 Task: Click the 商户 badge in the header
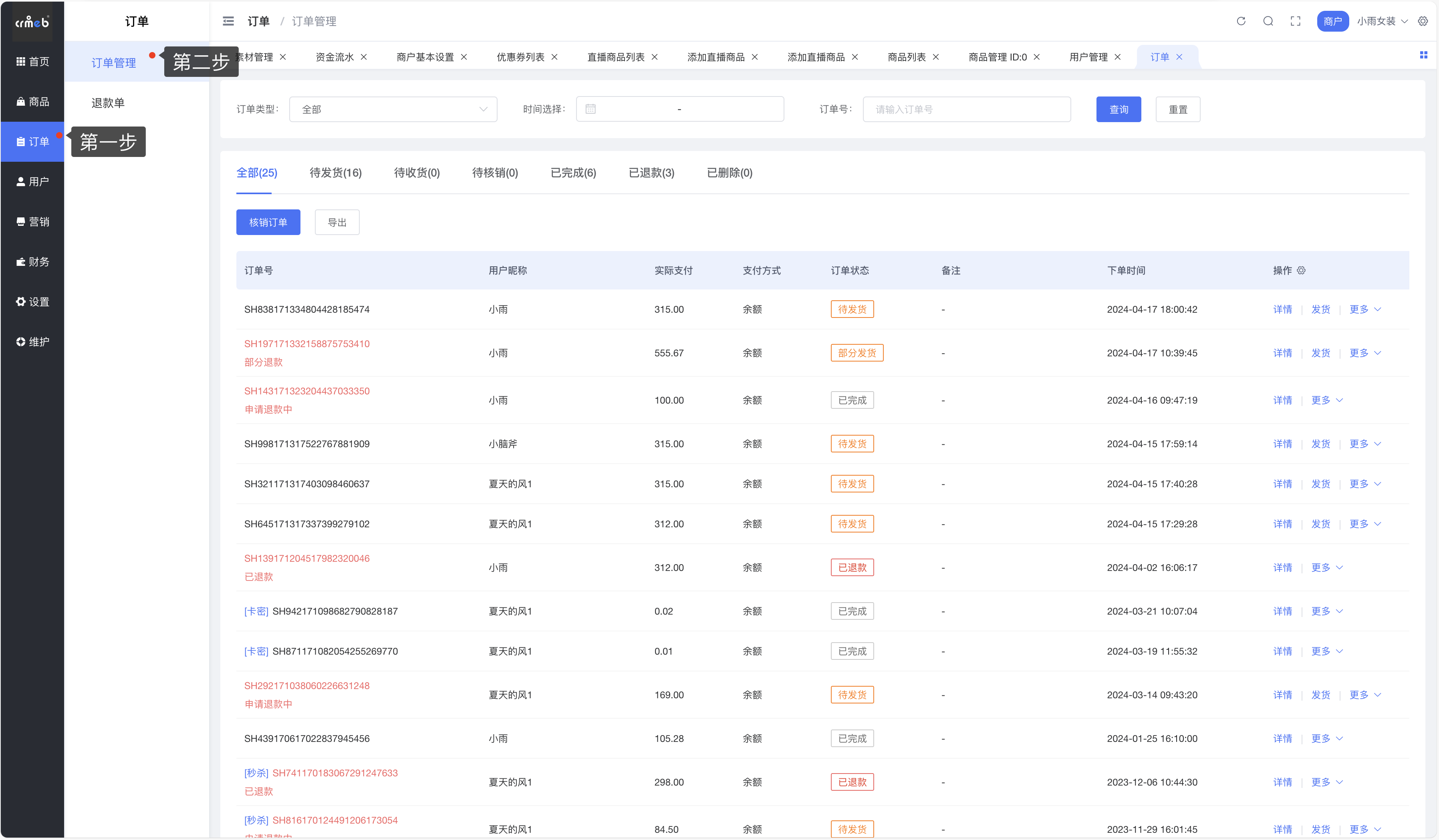[x=1333, y=21]
